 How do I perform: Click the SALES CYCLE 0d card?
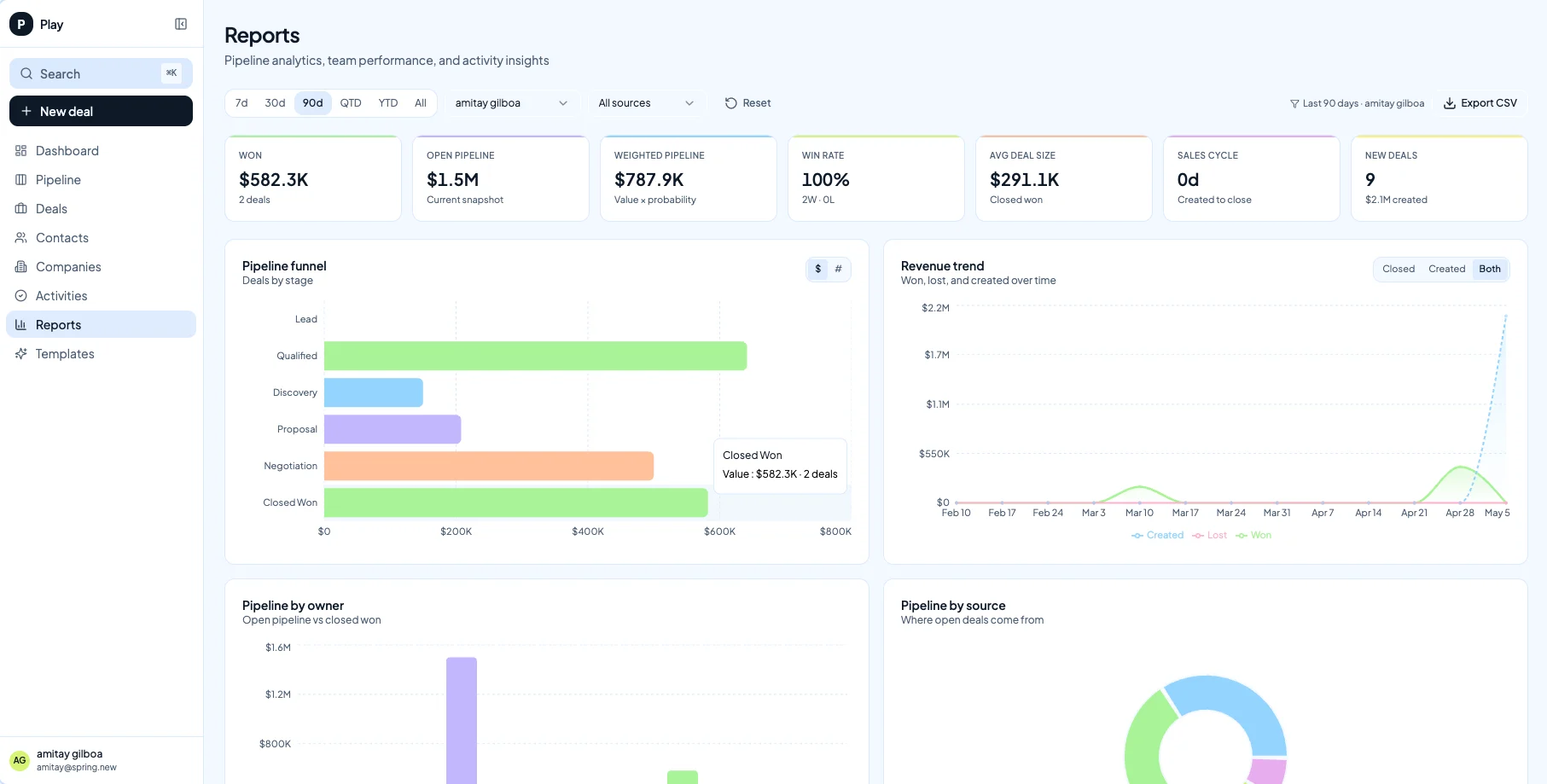coord(1252,178)
